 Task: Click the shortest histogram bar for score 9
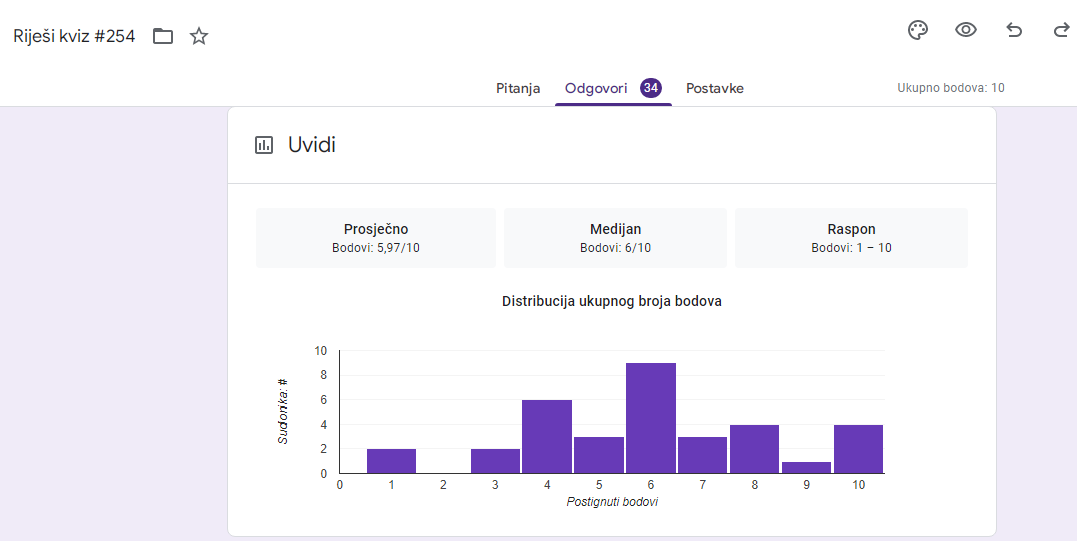[806, 468]
